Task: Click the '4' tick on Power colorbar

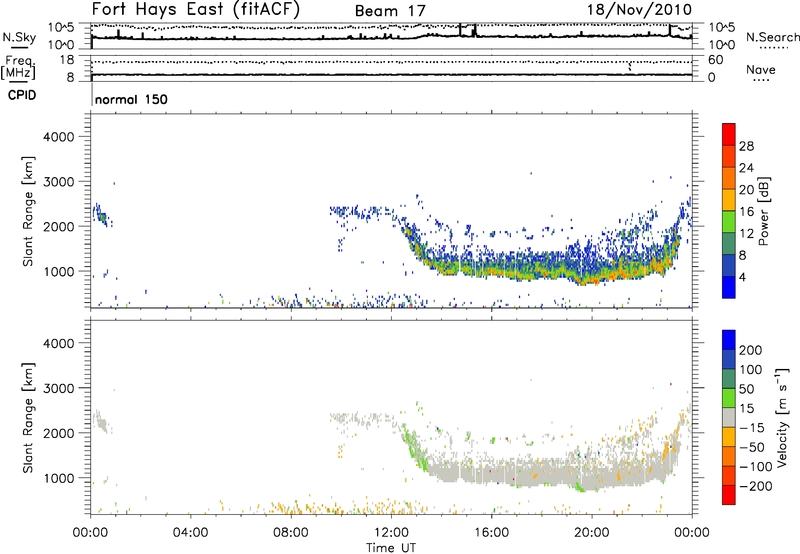Action: tap(742, 278)
